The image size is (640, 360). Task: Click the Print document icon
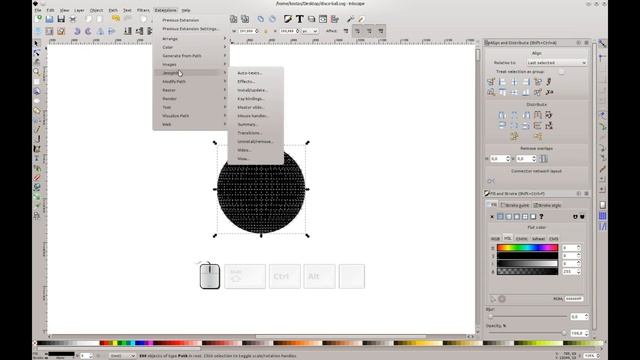tap(73, 19)
